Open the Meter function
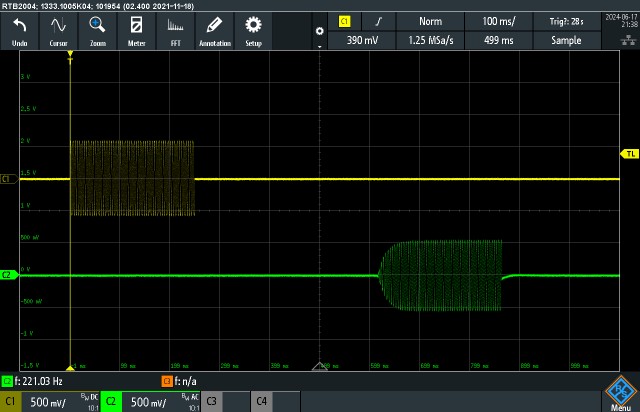640x412 pixels. point(136,31)
